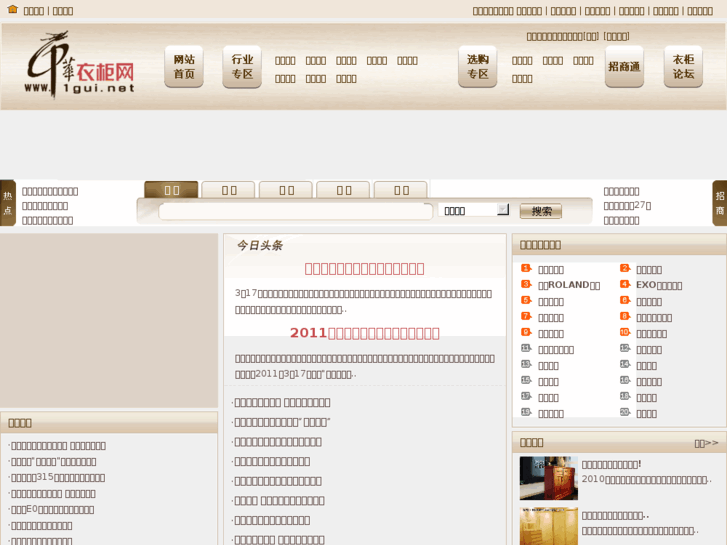Click the number 9 ranking badge

(x=526, y=333)
